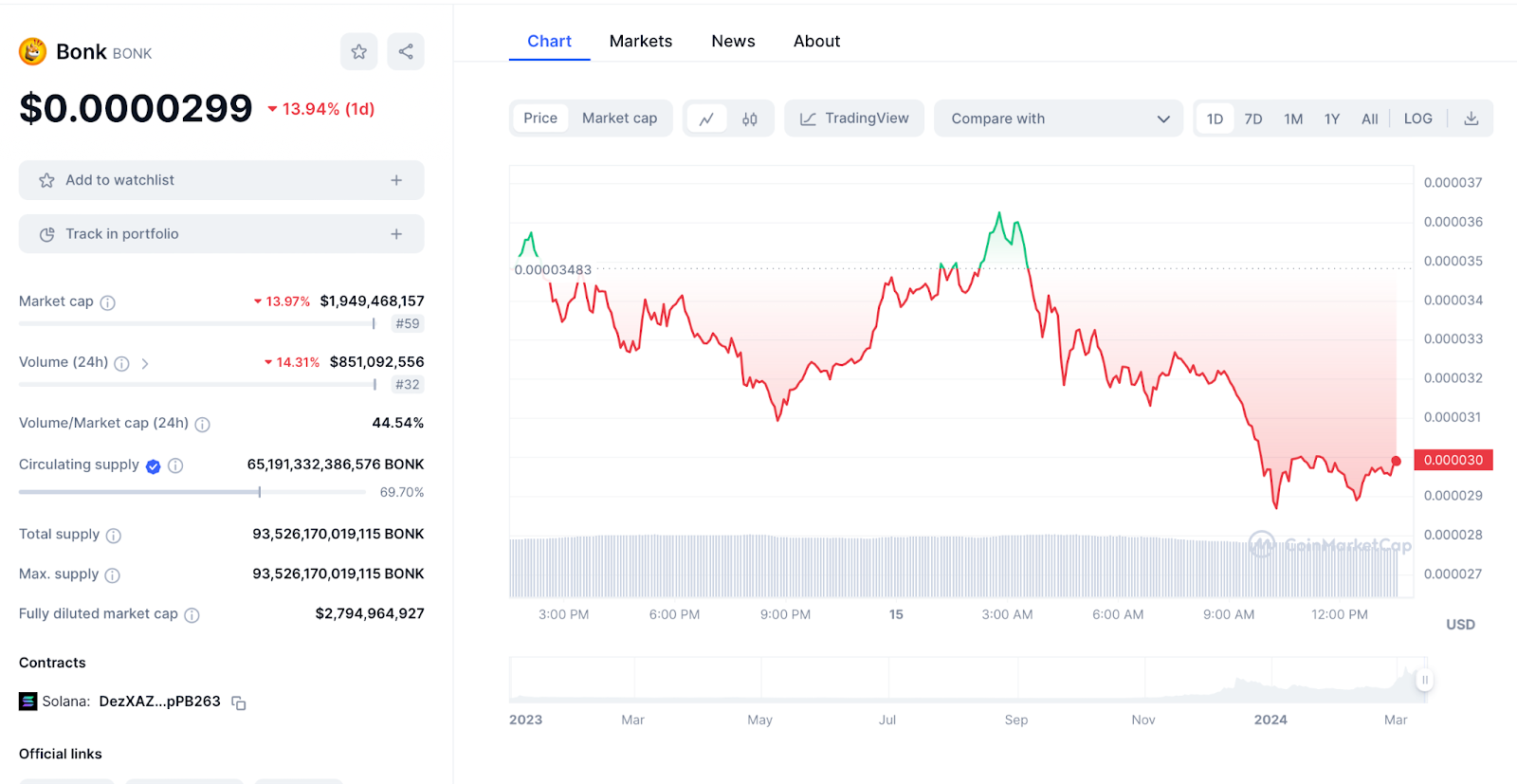Viewport: 1517px width, 784px height.
Task: Expand Volume (24h) details chevron
Action: click(145, 363)
